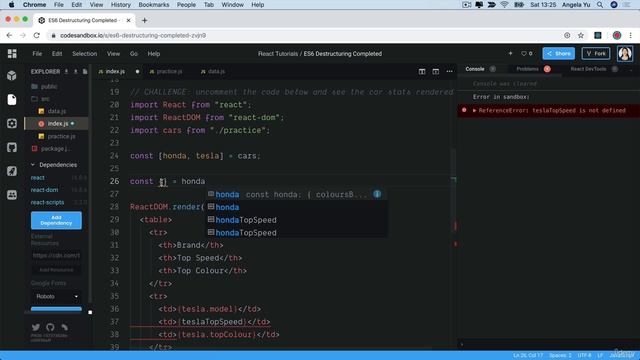Click the preview layout icon

(436, 71)
